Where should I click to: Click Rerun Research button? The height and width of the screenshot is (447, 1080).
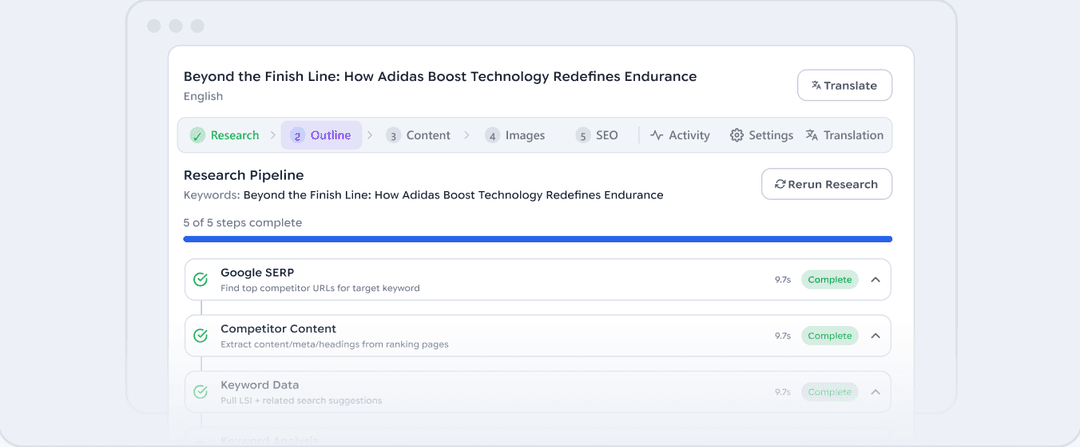[827, 184]
